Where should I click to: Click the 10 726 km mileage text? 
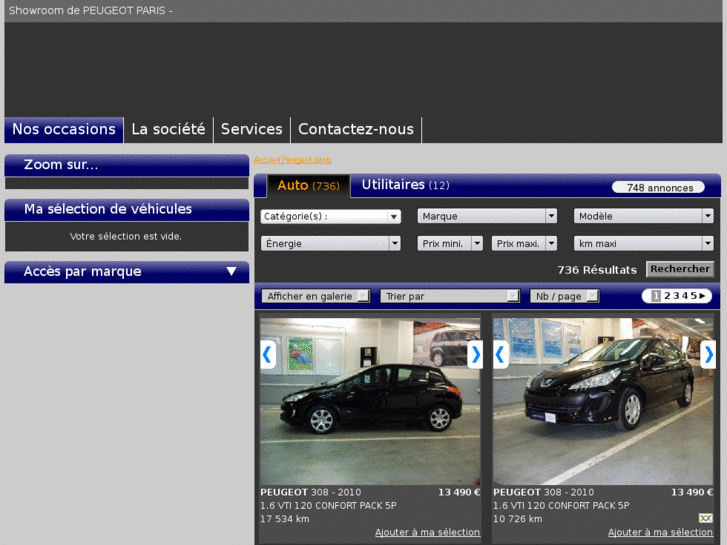tap(517, 519)
